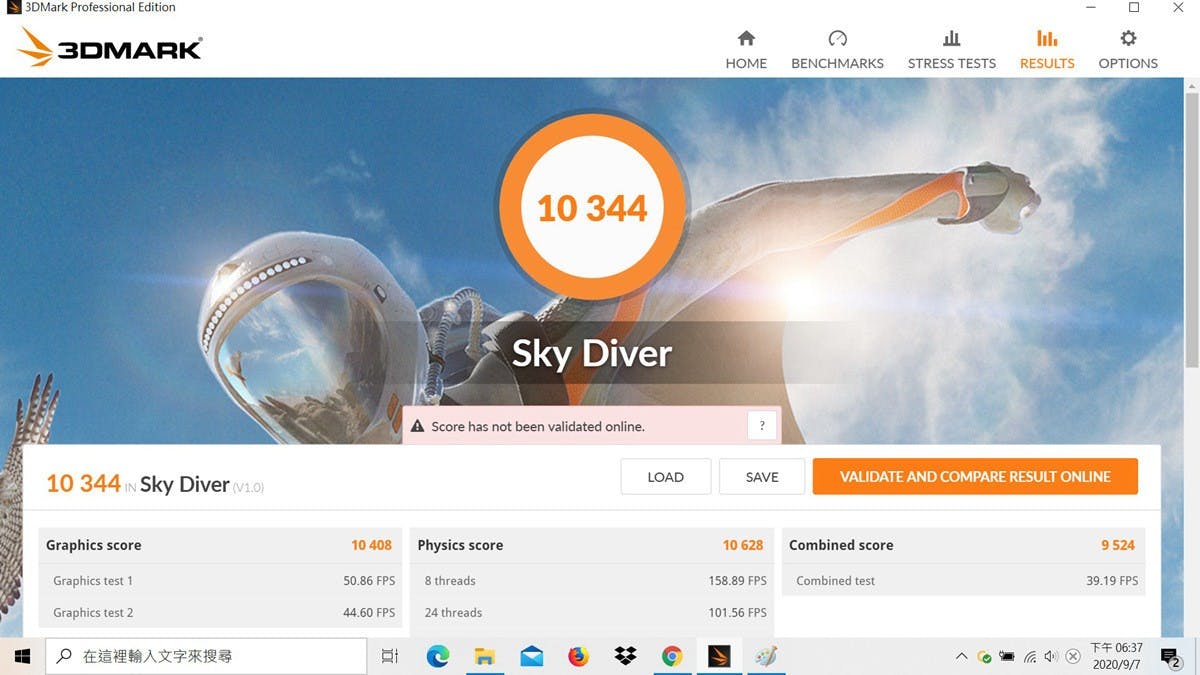Image resolution: width=1200 pixels, height=675 pixels.
Task: Open notification center icon
Action: (x=1170, y=657)
